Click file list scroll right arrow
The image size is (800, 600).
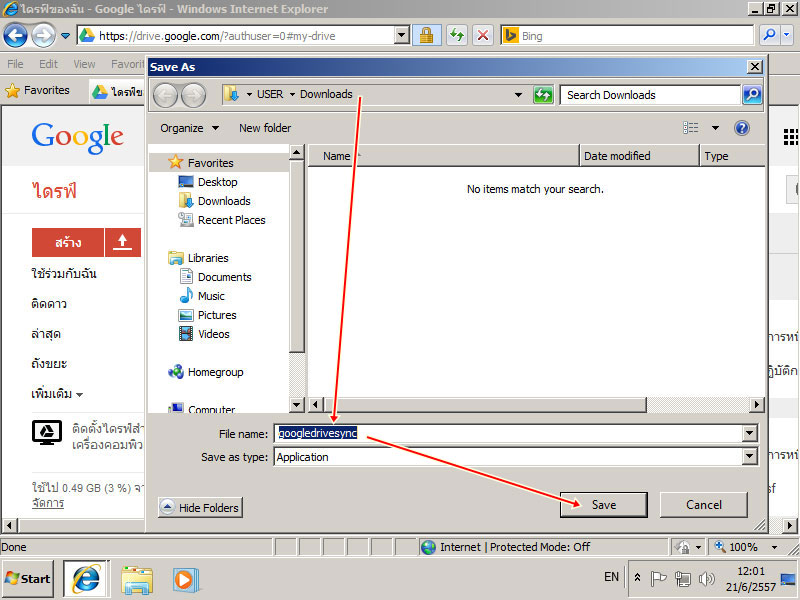click(x=757, y=405)
